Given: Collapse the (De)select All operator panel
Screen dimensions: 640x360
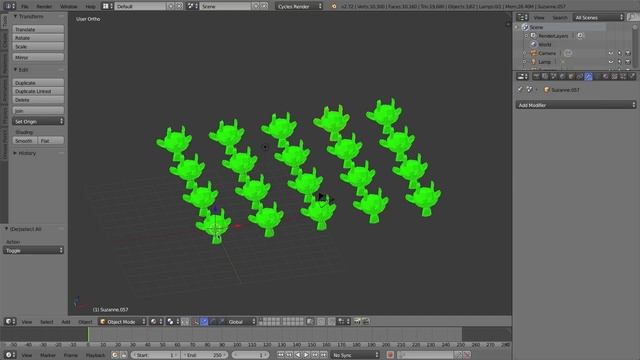Looking at the screenshot, I should pos(7,229).
